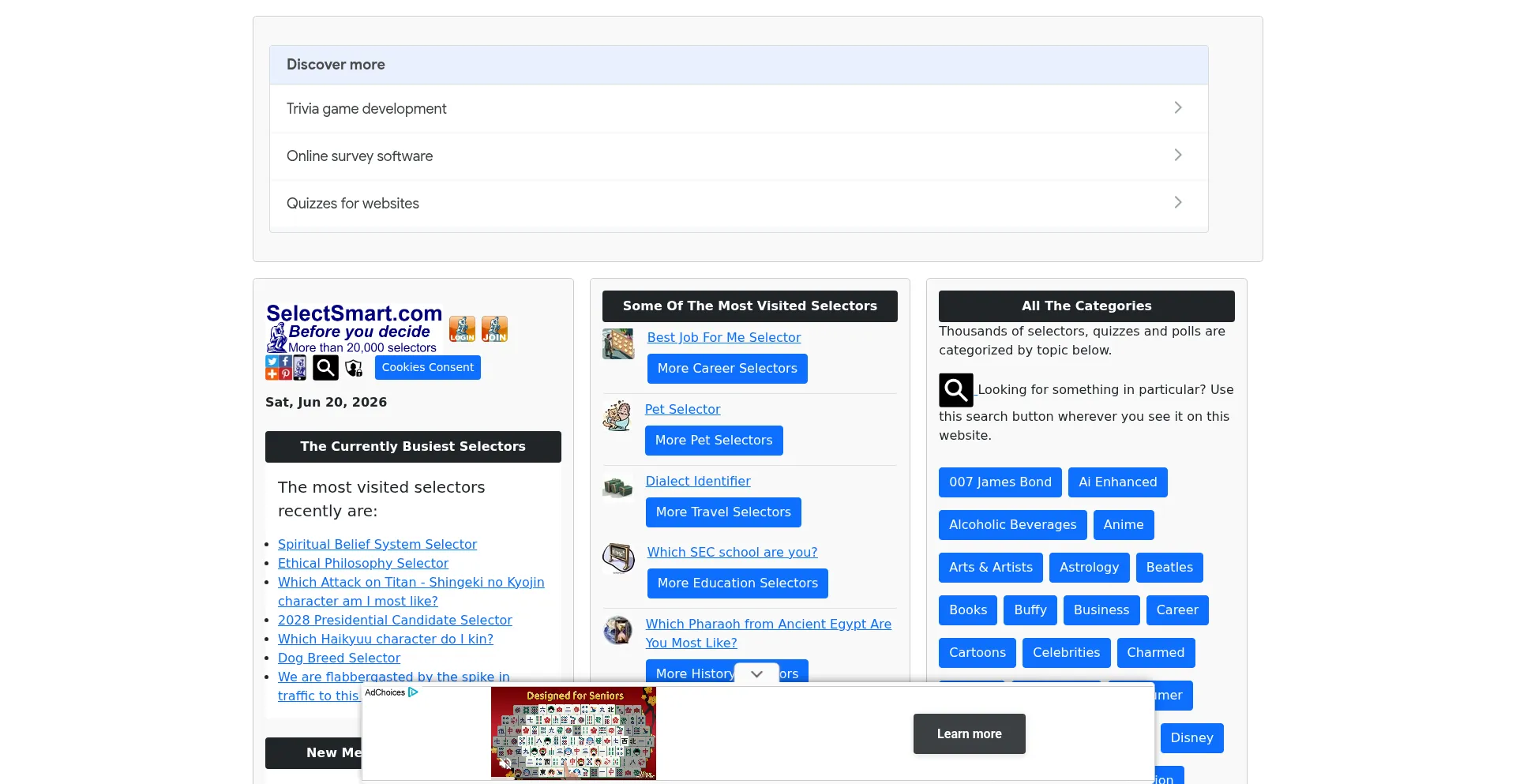Click the SelectSmart.com logo

tap(354, 328)
